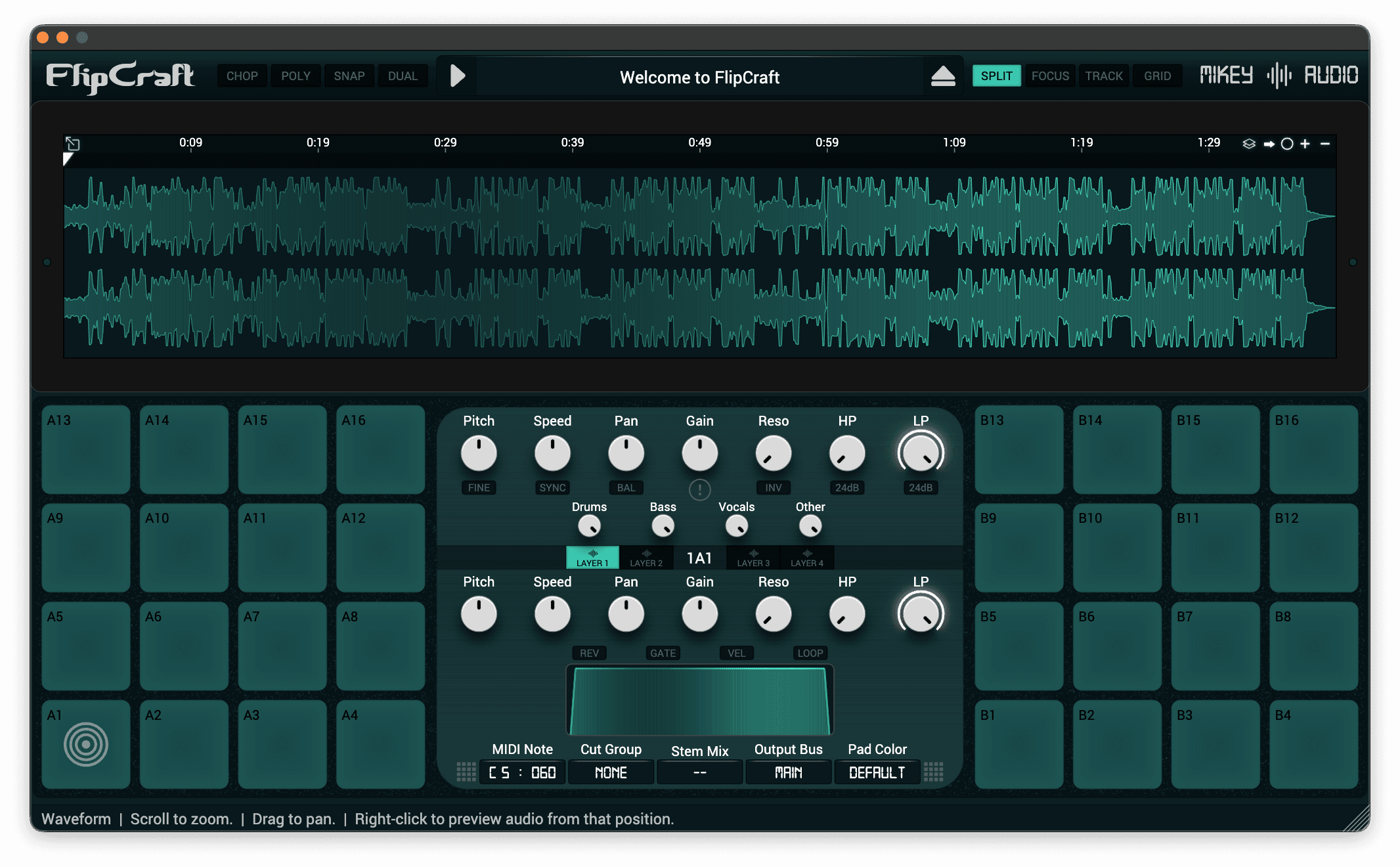Open the Pad Color DEFAULT selector
Viewport: 1400px width, 867px height.
(x=877, y=772)
